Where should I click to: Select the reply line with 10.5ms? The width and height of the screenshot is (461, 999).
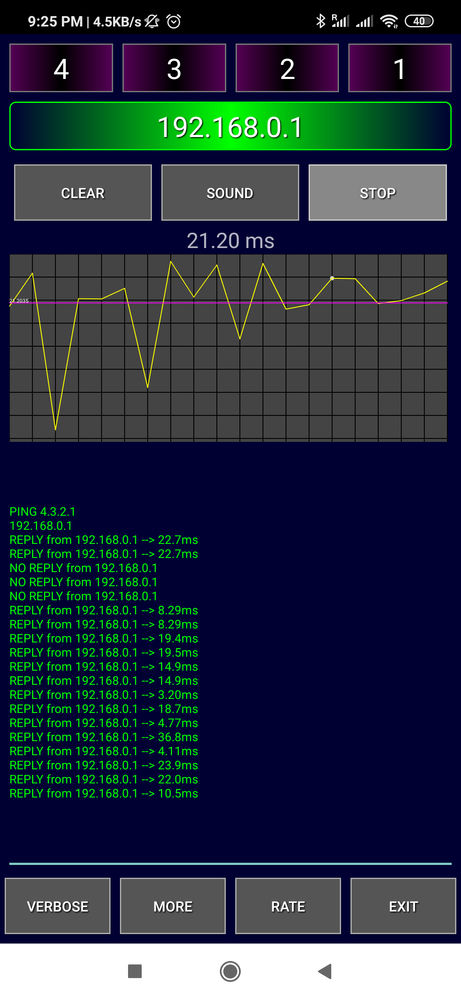click(x=104, y=794)
